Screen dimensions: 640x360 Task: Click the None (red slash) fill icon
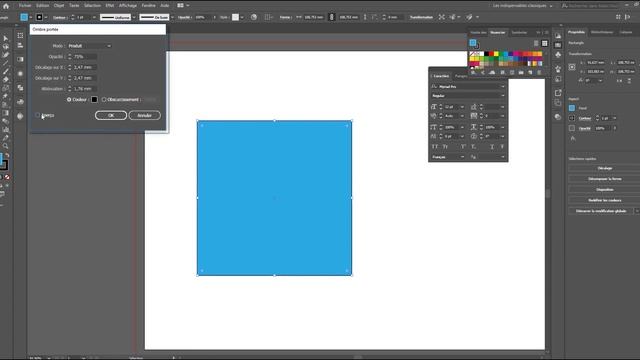[7, 177]
